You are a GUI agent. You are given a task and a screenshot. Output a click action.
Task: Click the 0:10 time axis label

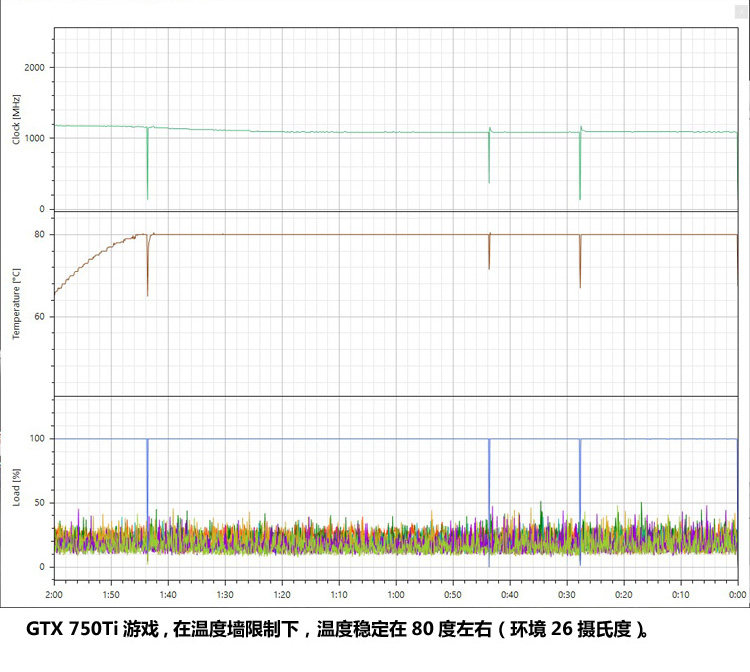681,595
